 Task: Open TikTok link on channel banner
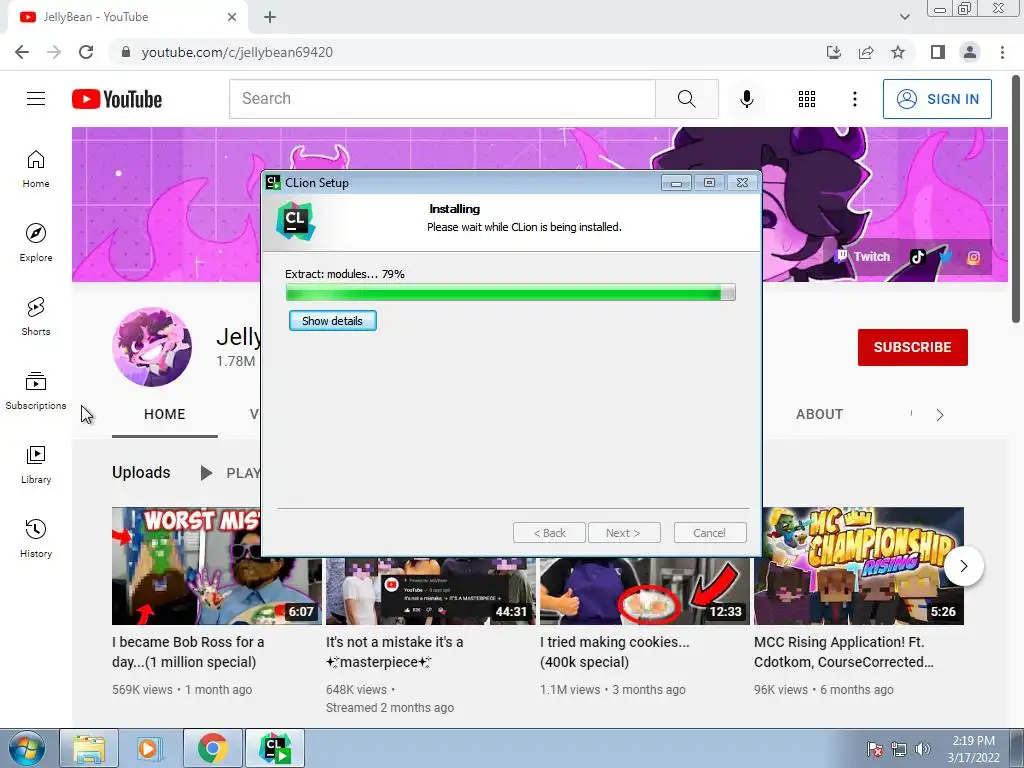click(918, 257)
